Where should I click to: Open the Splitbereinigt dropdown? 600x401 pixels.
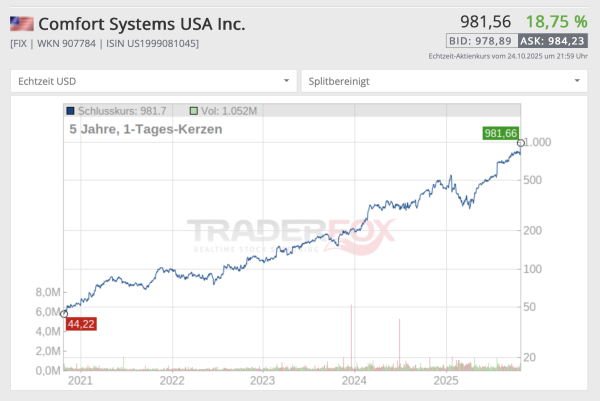click(x=445, y=80)
